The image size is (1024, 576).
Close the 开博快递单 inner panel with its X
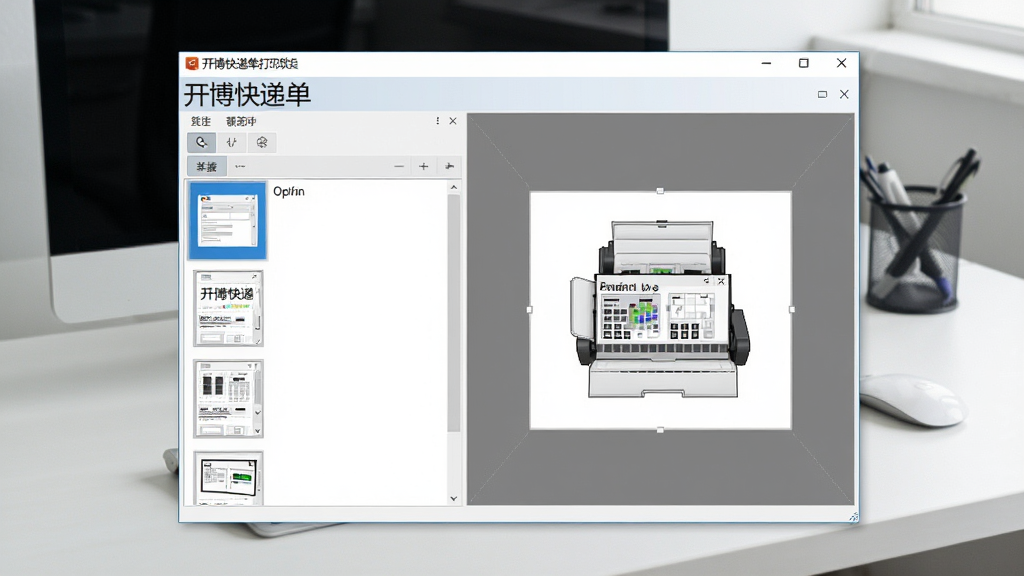(844, 94)
